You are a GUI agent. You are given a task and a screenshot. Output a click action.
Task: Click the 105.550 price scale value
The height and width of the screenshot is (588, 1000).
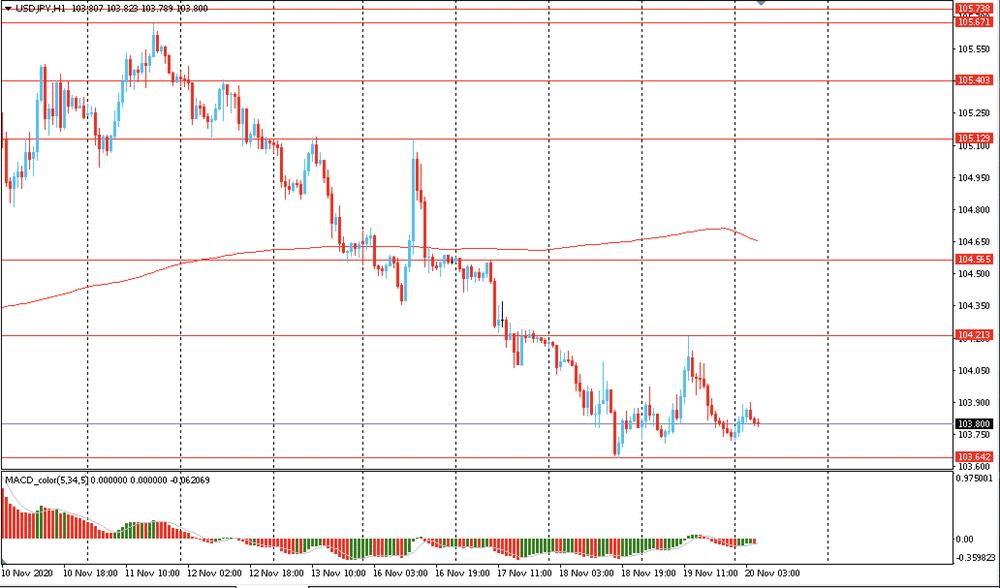point(974,49)
